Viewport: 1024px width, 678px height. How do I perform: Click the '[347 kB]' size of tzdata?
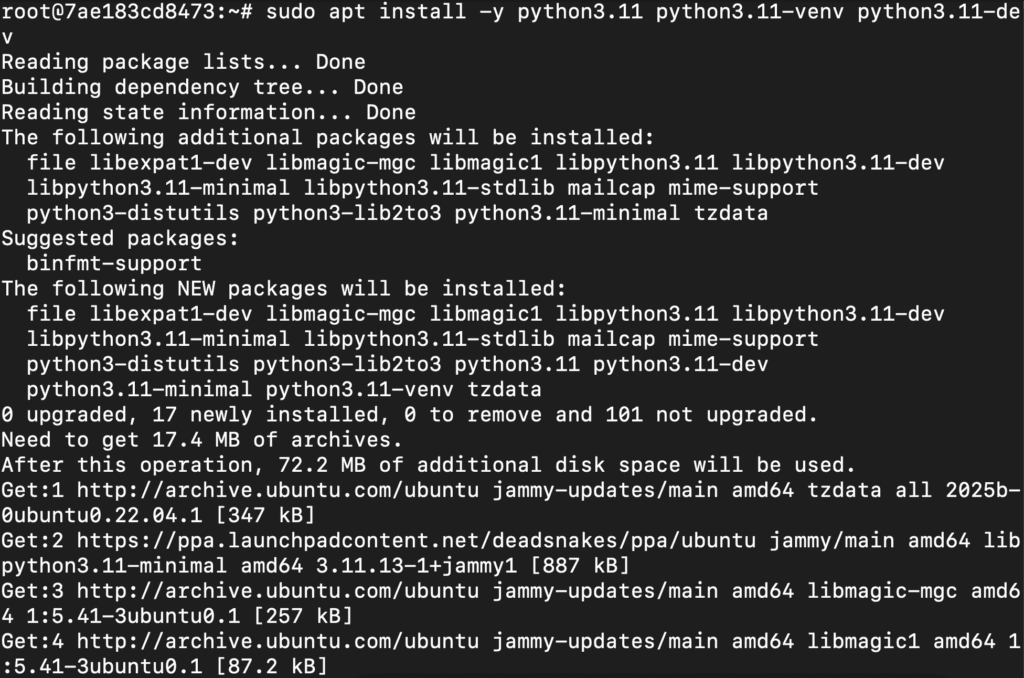click(265, 515)
